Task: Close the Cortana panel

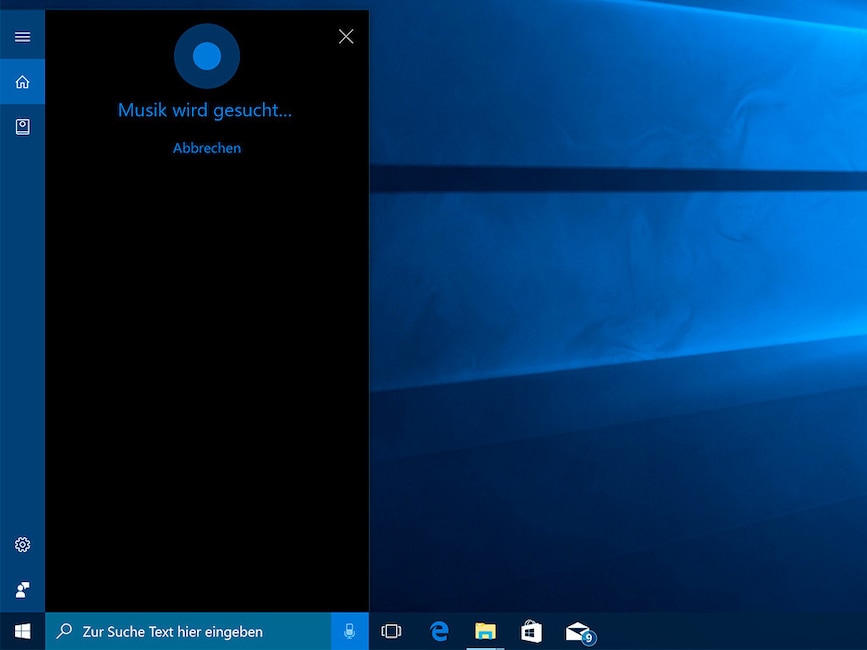Action: [x=346, y=36]
